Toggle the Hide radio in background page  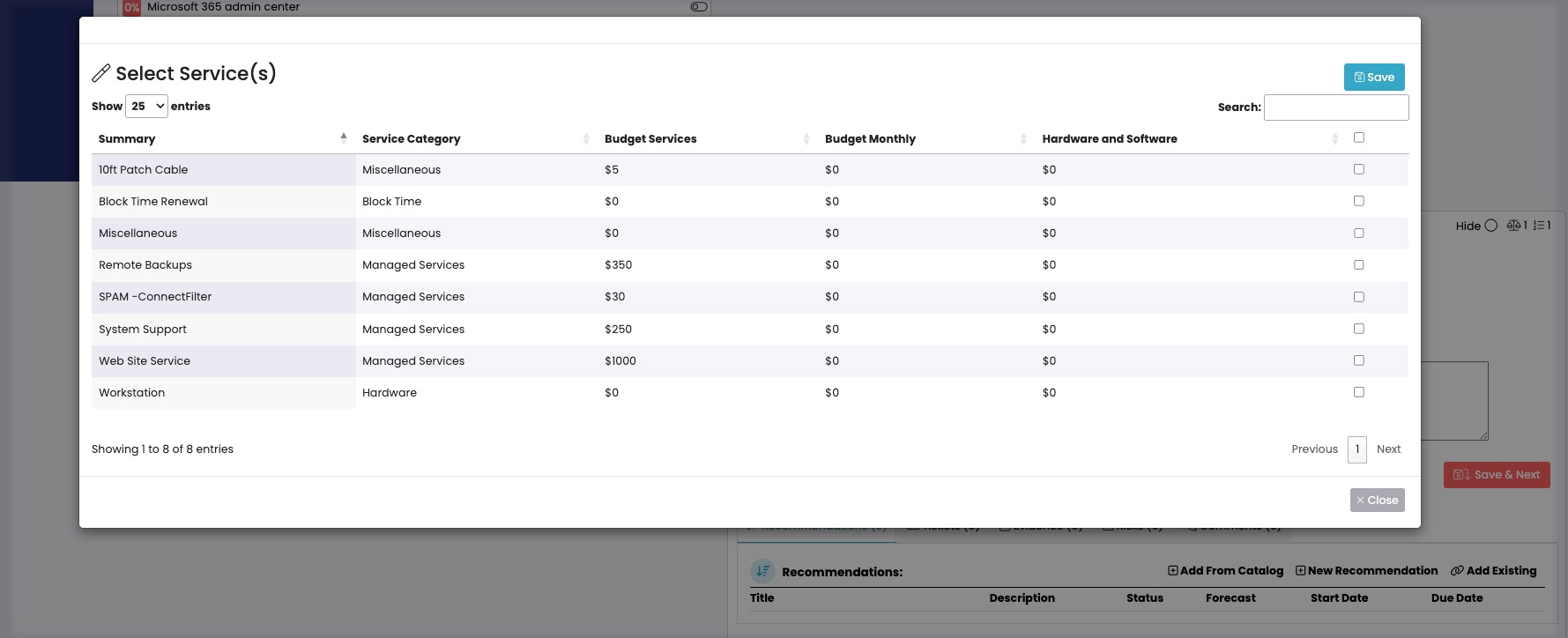(x=1490, y=226)
